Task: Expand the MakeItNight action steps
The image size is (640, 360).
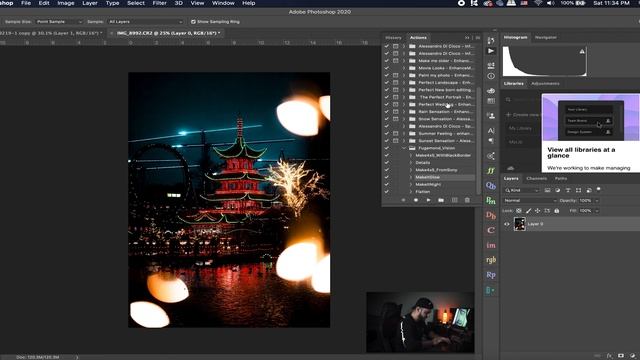Action: (411, 184)
